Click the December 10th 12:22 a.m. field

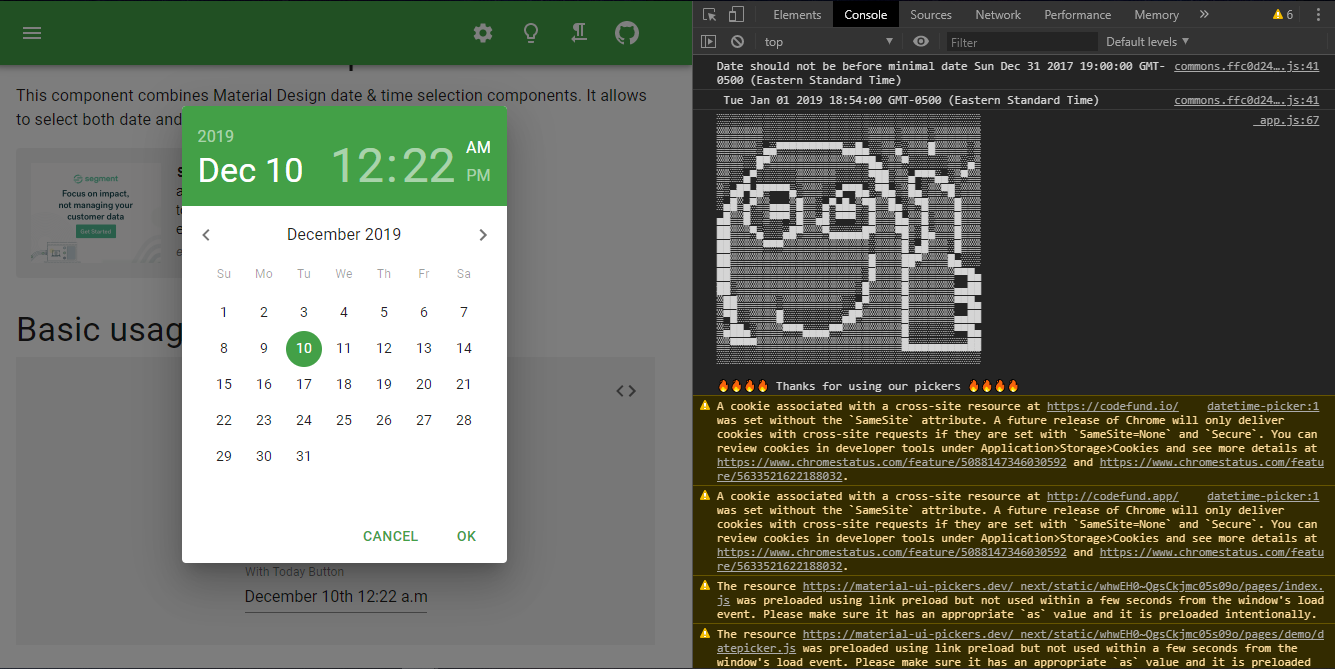point(336,597)
